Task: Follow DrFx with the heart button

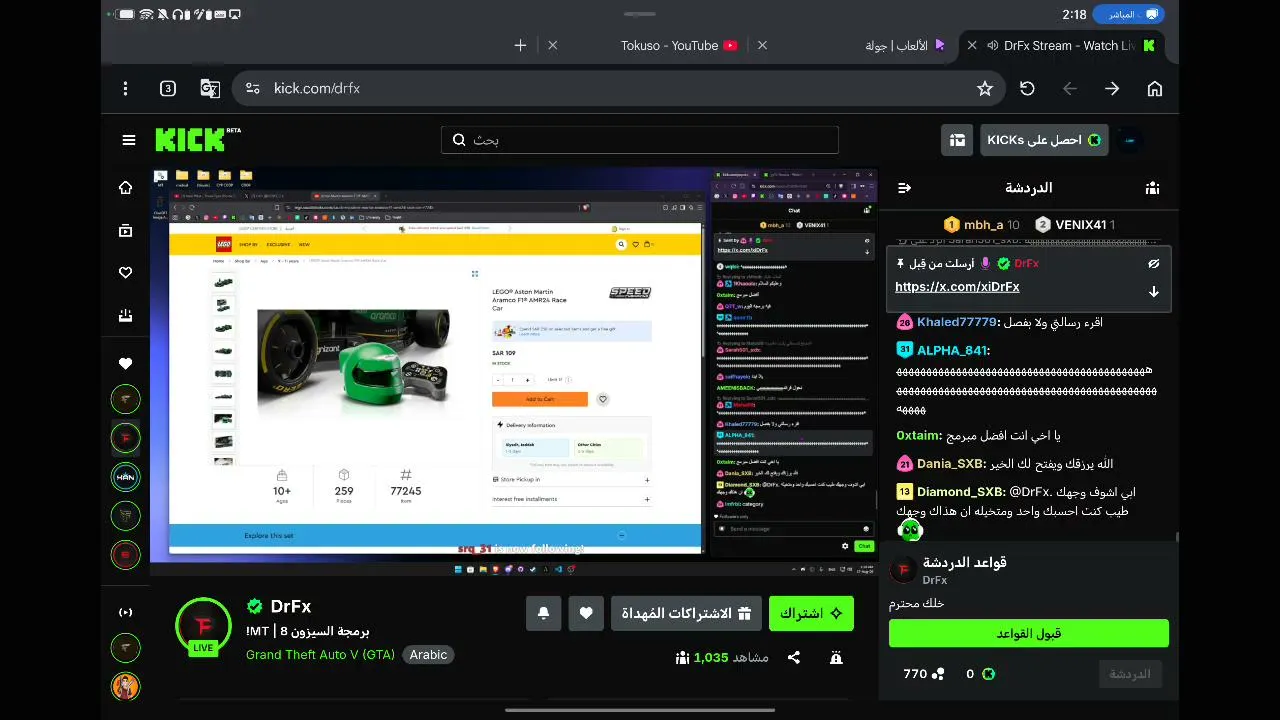Action: click(x=586, y=613)
